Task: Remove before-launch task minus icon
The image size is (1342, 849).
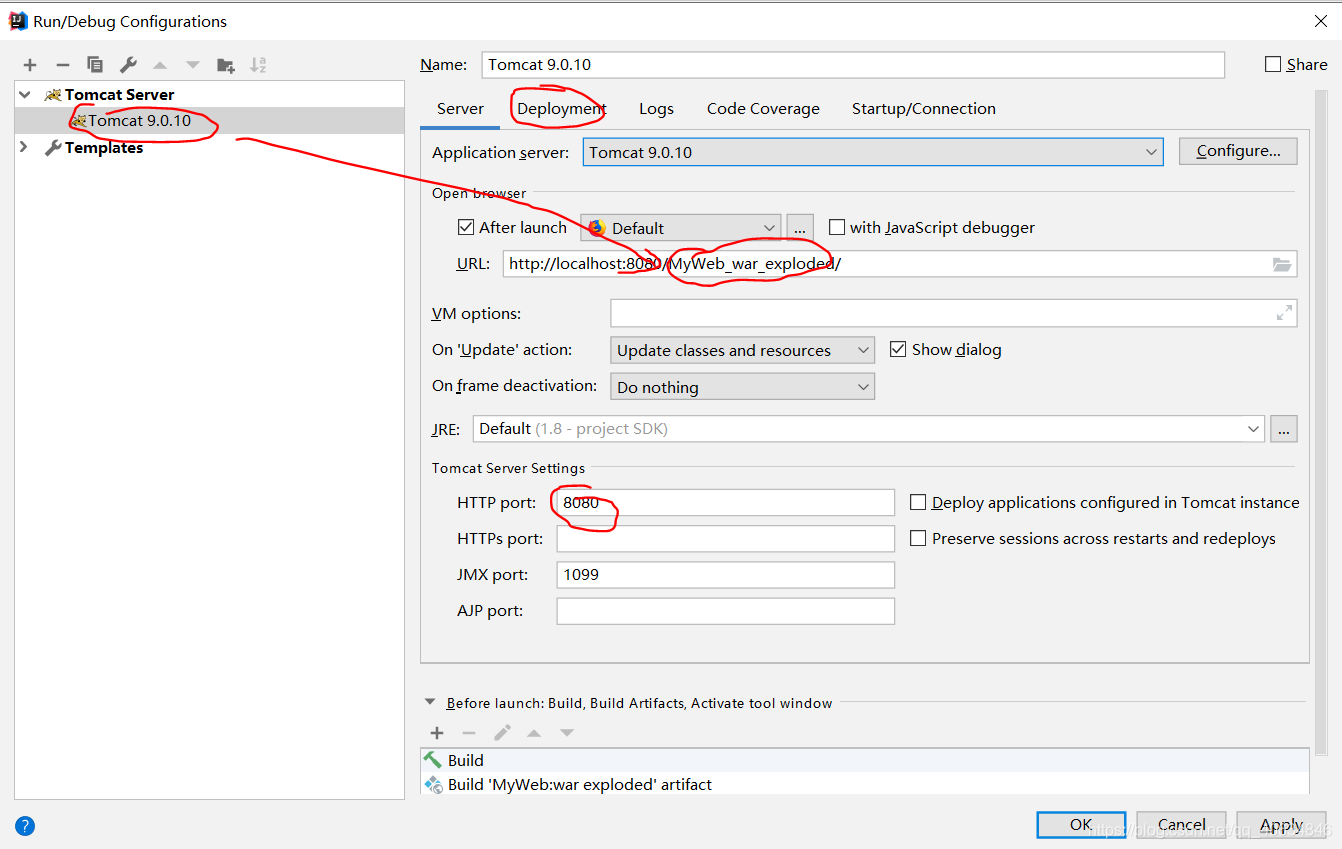Action: tap(469, 733)
